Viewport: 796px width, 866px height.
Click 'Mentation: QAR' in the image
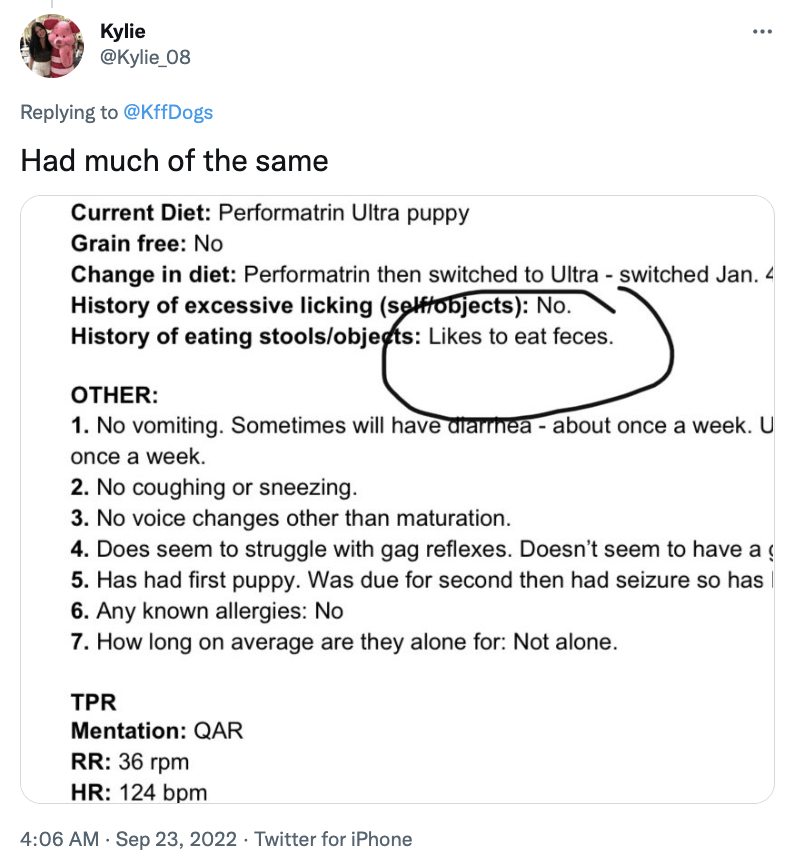tap(157, 730)
